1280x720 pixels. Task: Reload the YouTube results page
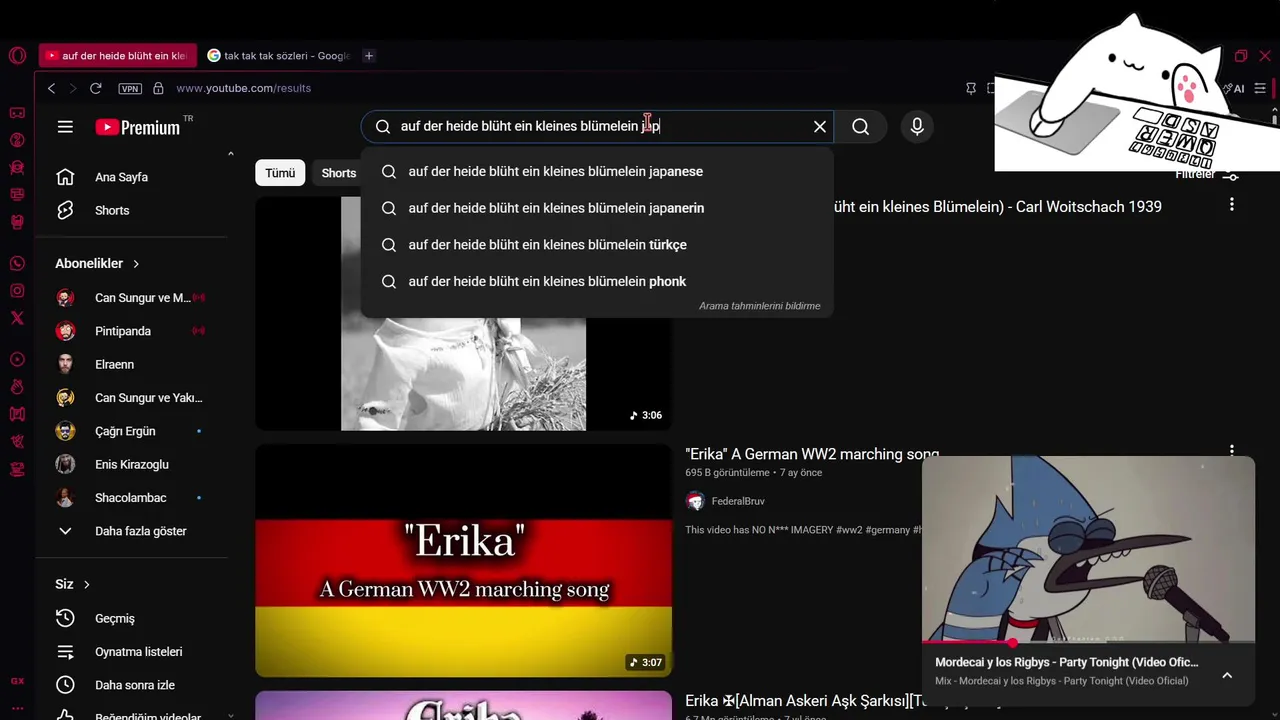[96, 88]
